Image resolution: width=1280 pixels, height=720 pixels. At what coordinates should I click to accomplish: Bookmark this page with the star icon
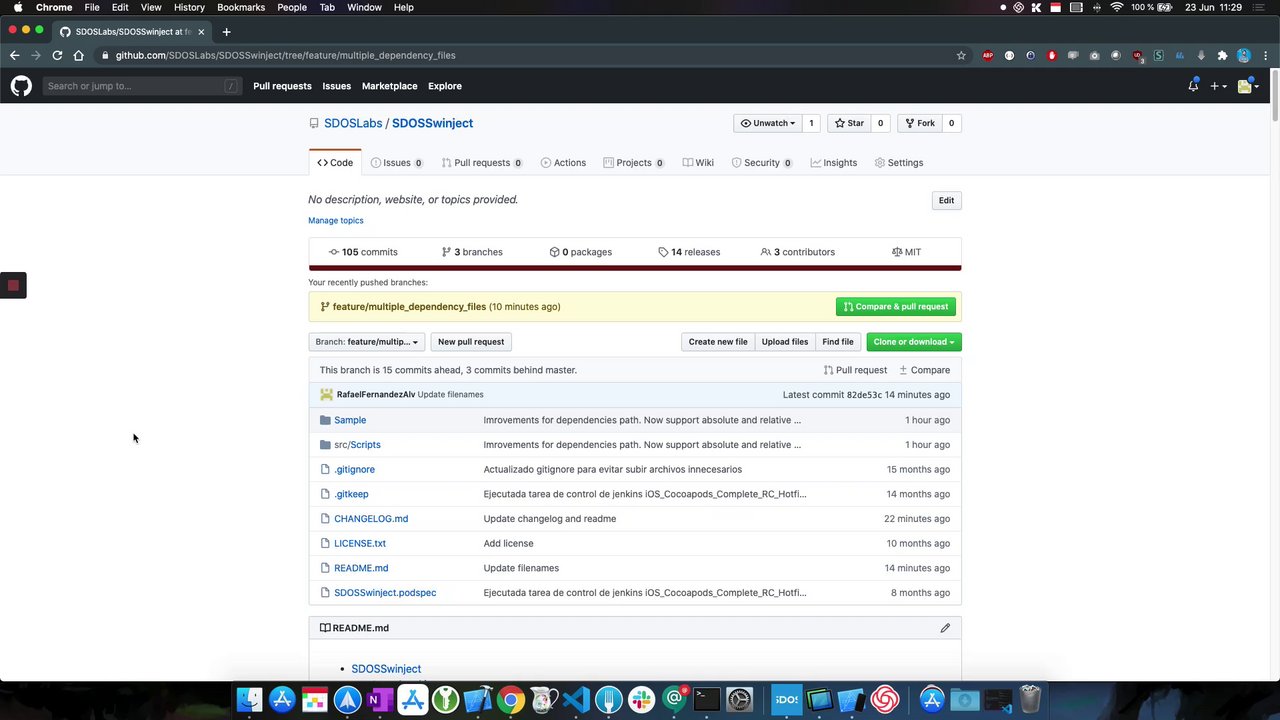(x=961, y=56)
